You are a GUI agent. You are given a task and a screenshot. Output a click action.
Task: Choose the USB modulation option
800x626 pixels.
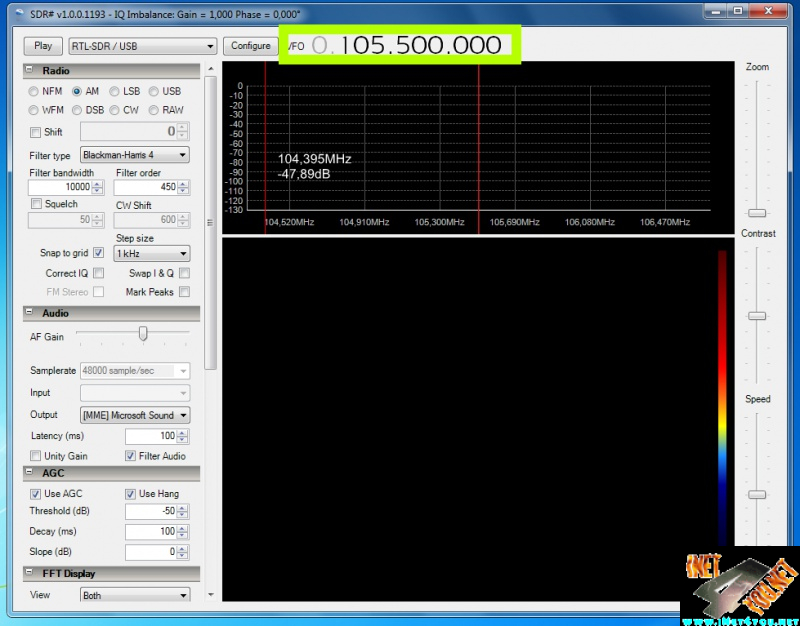[155, 91]
